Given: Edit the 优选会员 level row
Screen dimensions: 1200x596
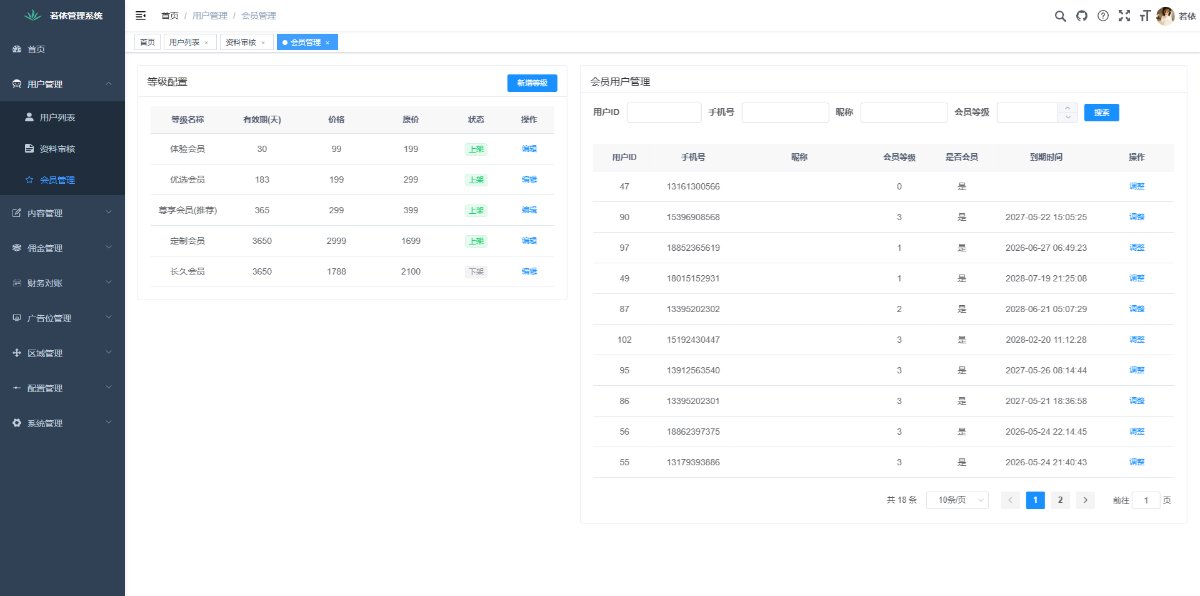Looking at the screenshot, I should [x=529, y=180].
